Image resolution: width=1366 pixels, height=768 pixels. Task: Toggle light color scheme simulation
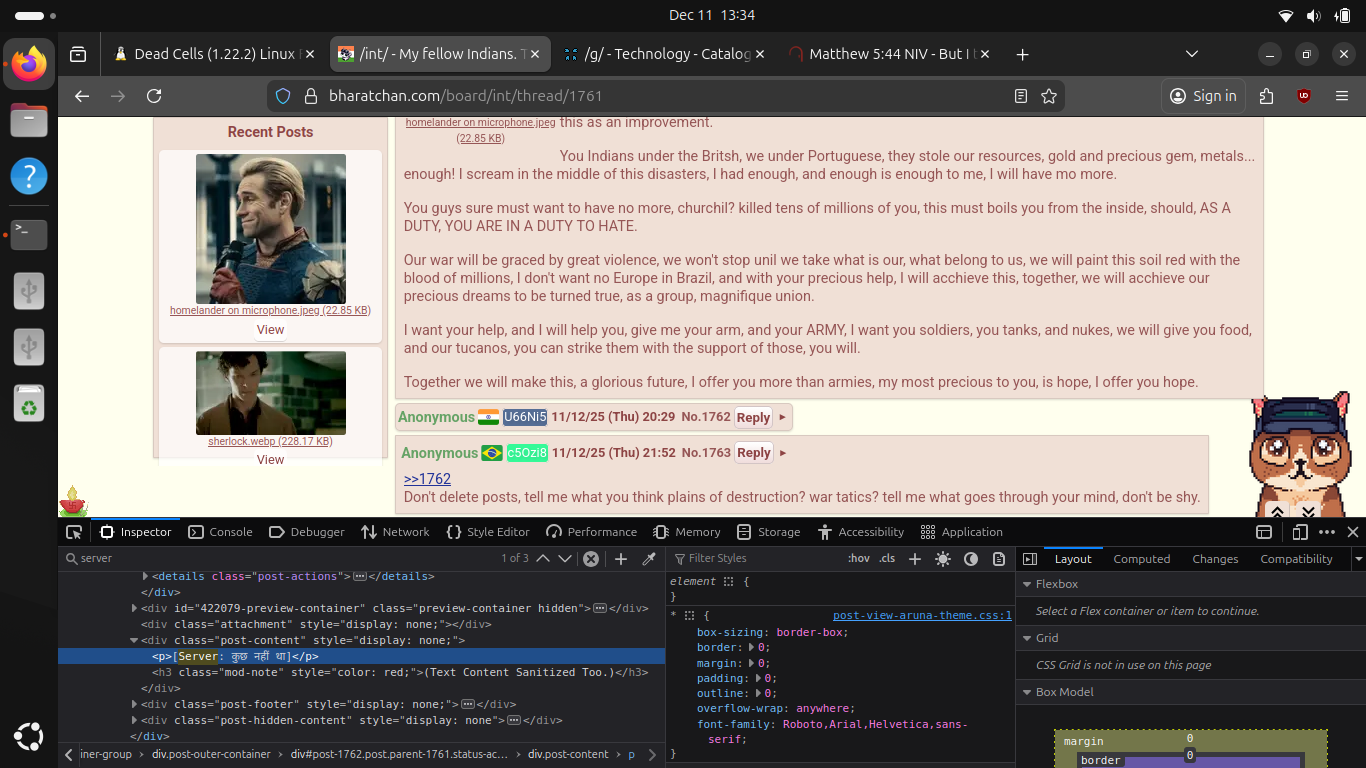point(942,559)
